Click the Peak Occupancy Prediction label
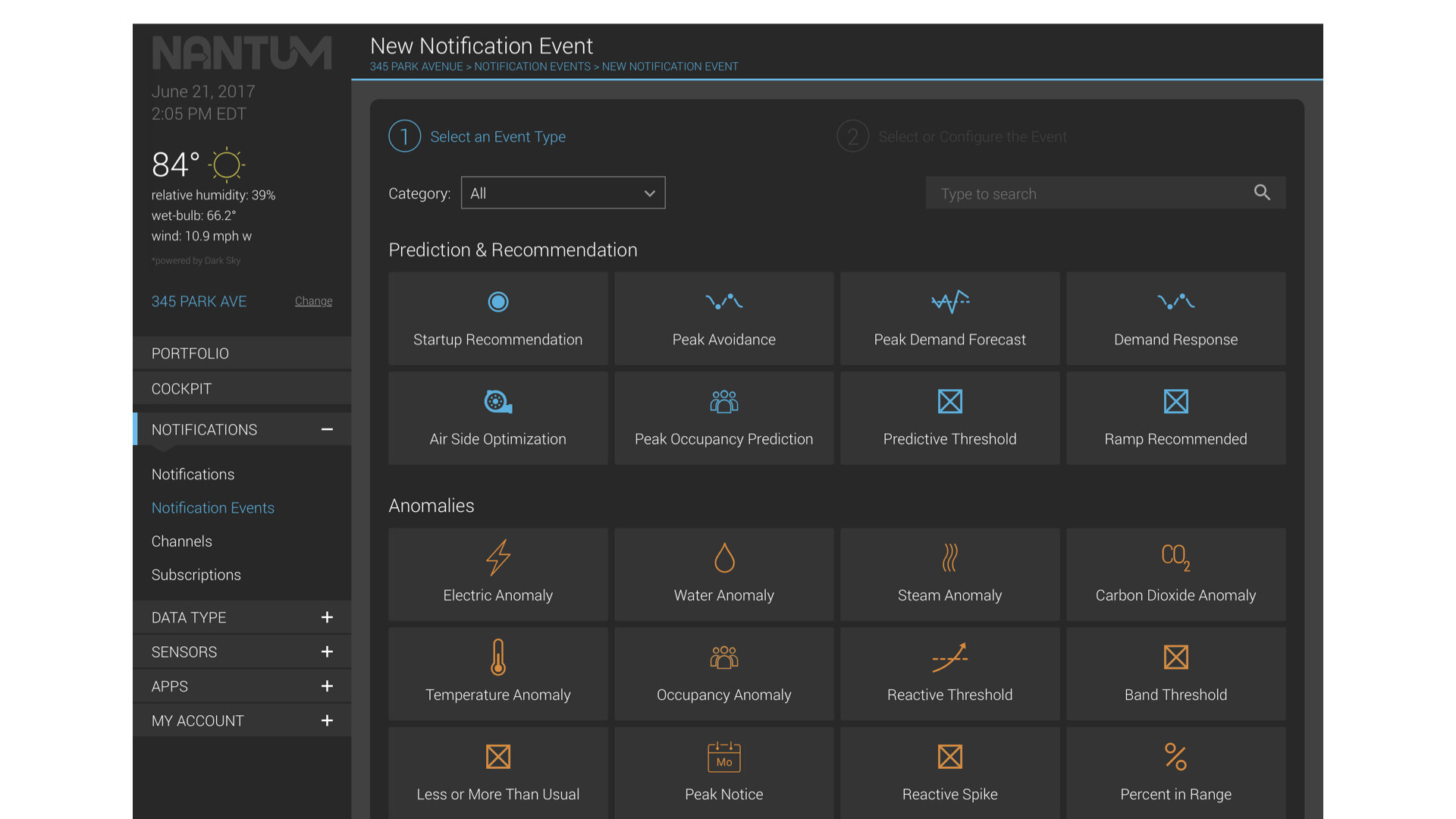The height and width of the screenshot is (819, 1456). tap(724, 439)
